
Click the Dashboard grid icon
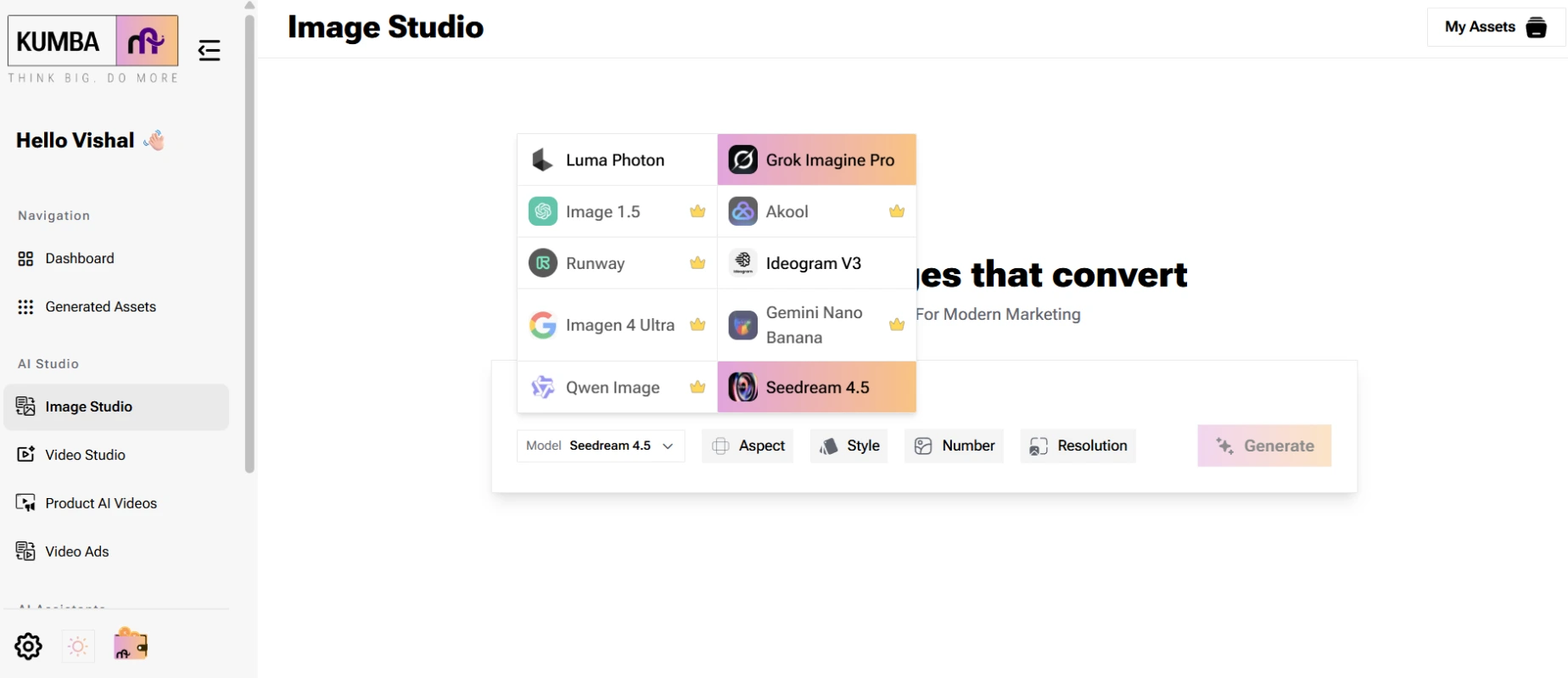point(25,259)
